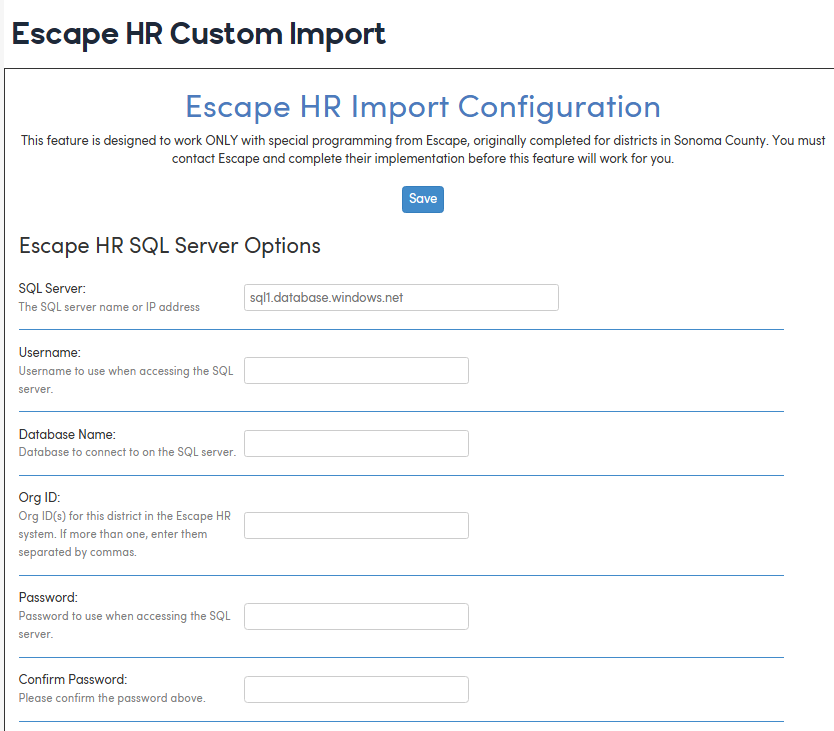Screen dimensions: 834x731
Task: Click the 'SQL Server:' label
Action: tap(52, 288)
